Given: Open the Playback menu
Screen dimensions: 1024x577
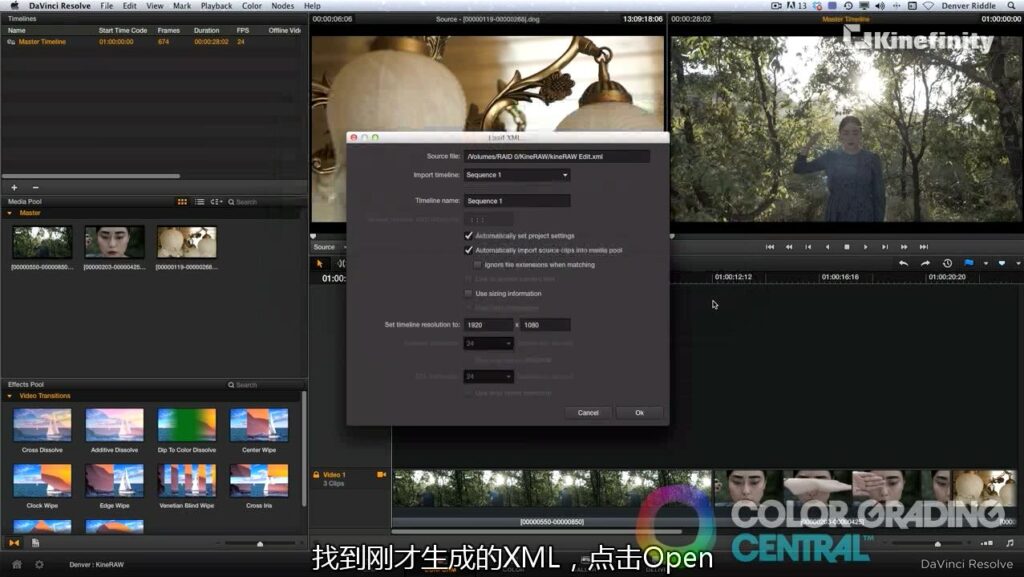Looking at the screenshot, I should 216,6.
